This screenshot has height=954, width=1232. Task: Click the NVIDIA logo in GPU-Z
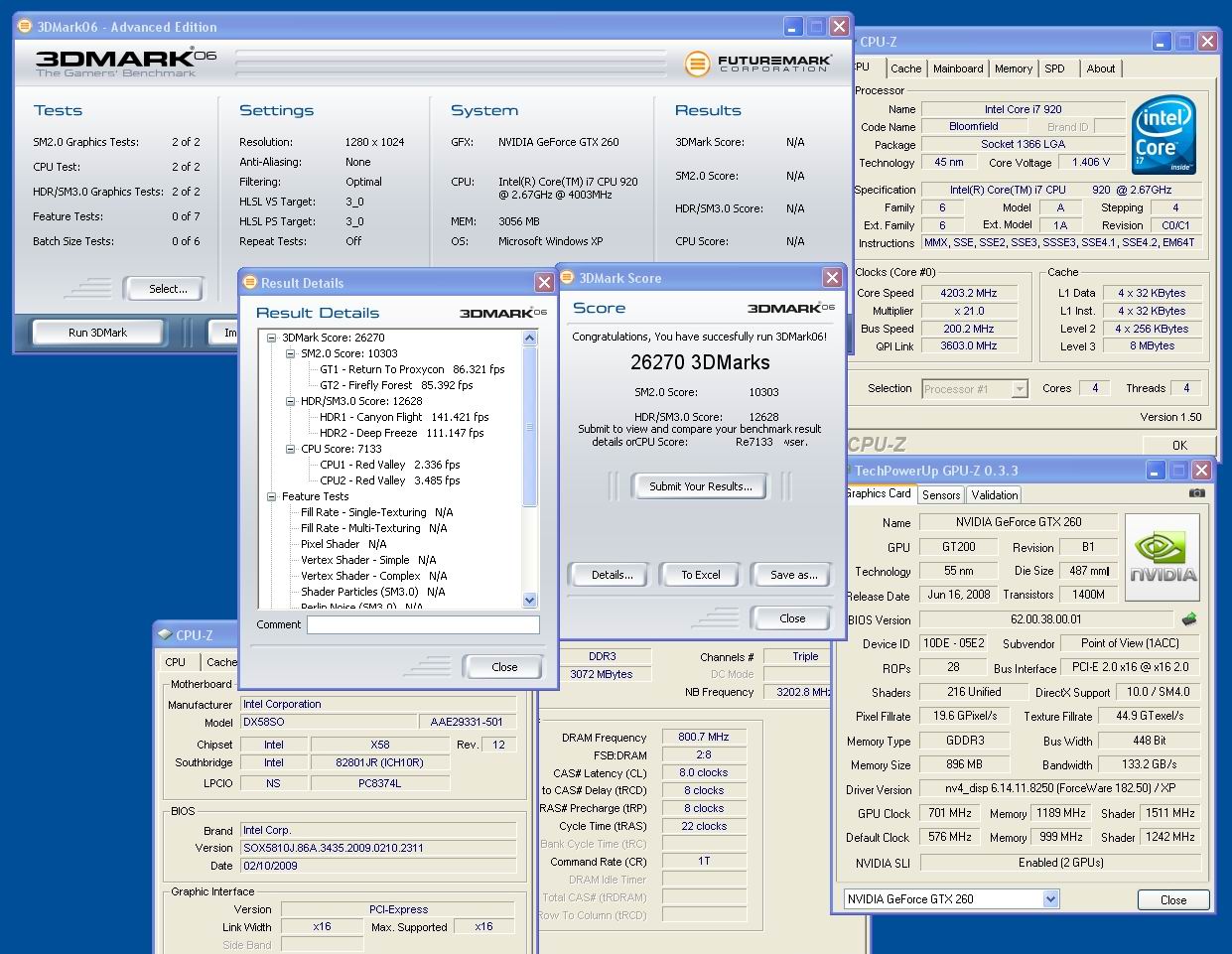point(1164,557)
